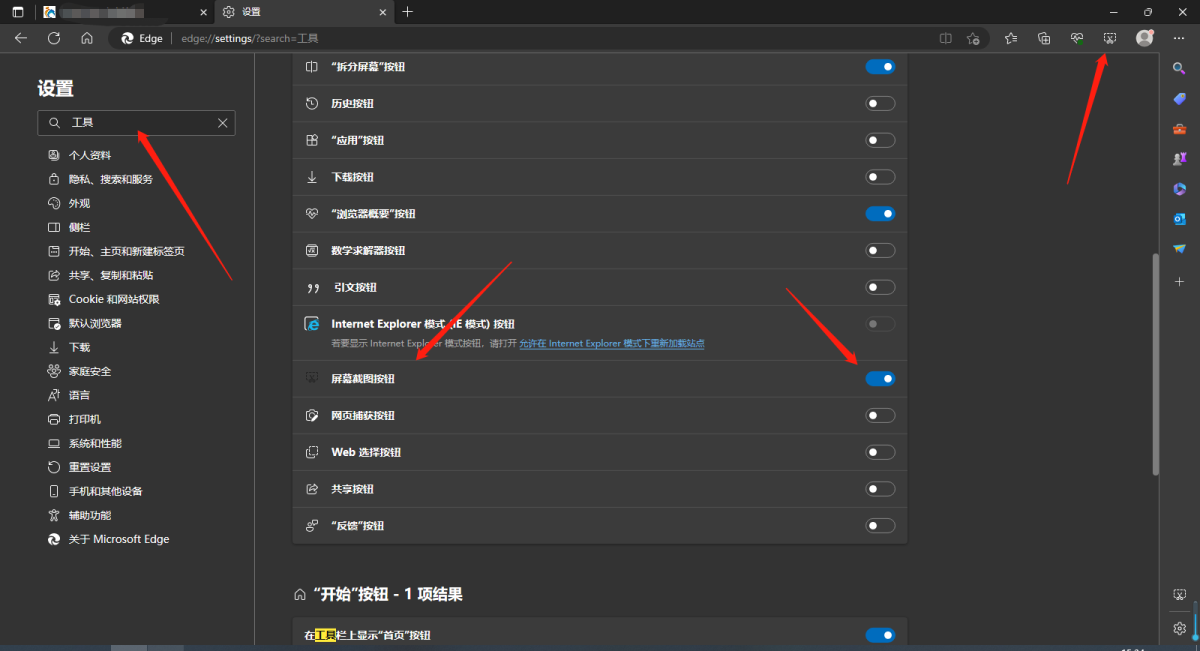Open Browser essentials heart icon in the toolbar
The image size is (1200, 651).
click(1077, 38)
